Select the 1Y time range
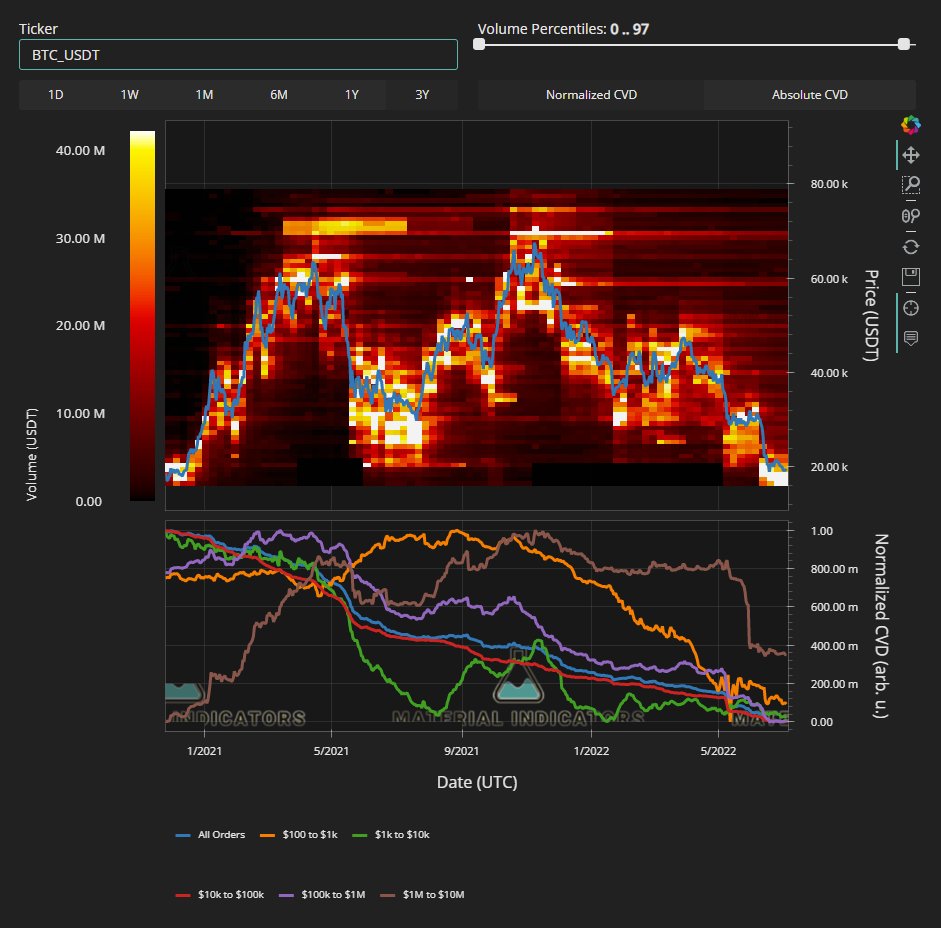This screenshot has height=928, width=941. [x=352, y=95]
